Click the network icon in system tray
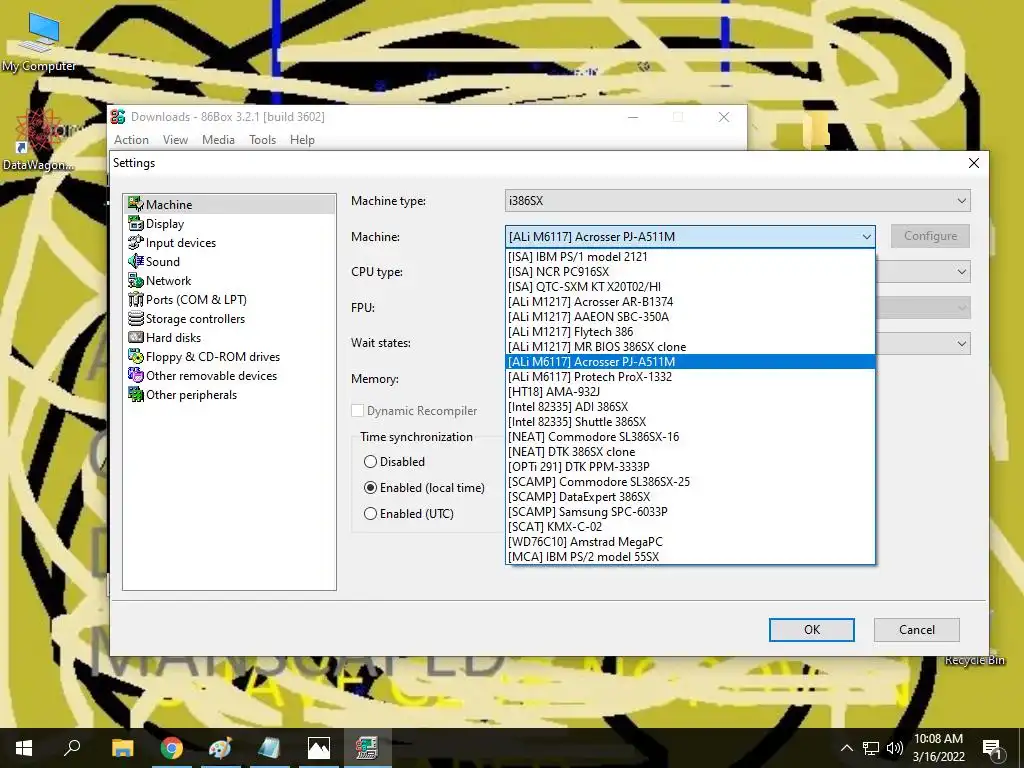Screen dimensions: 1024x768 pos(871,748)
